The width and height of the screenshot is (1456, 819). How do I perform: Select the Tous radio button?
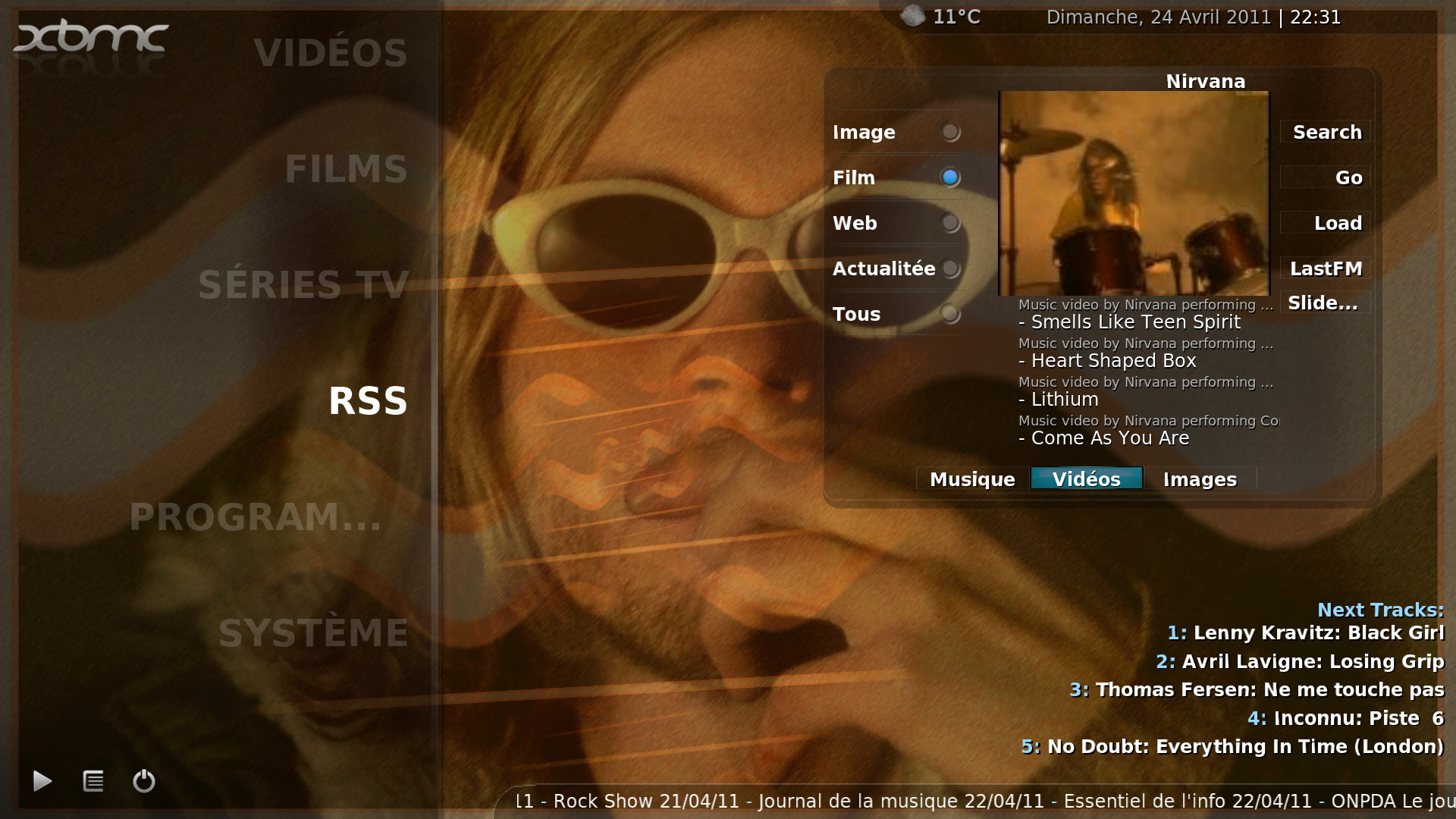click(950, 314)
